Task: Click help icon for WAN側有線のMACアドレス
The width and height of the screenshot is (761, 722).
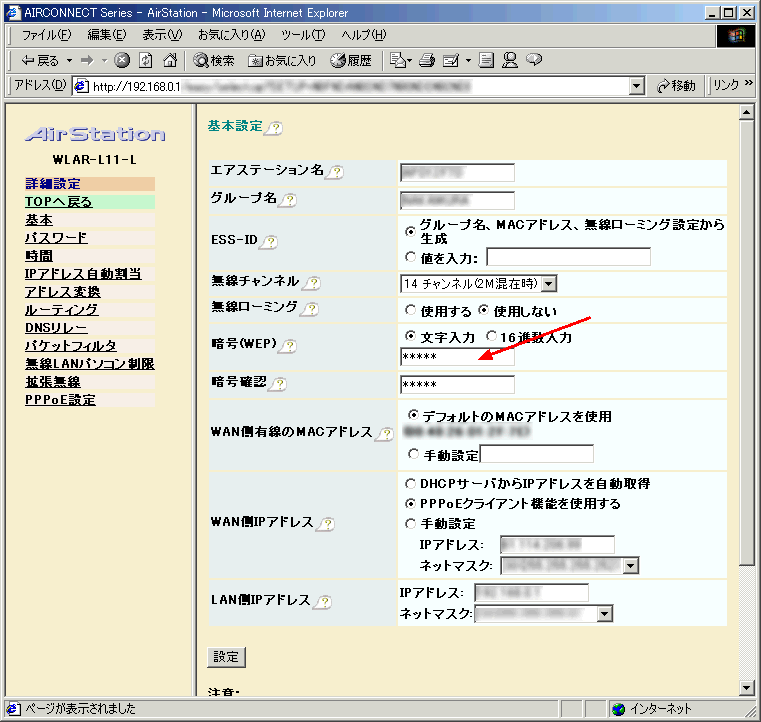Action: coord(386,434)
